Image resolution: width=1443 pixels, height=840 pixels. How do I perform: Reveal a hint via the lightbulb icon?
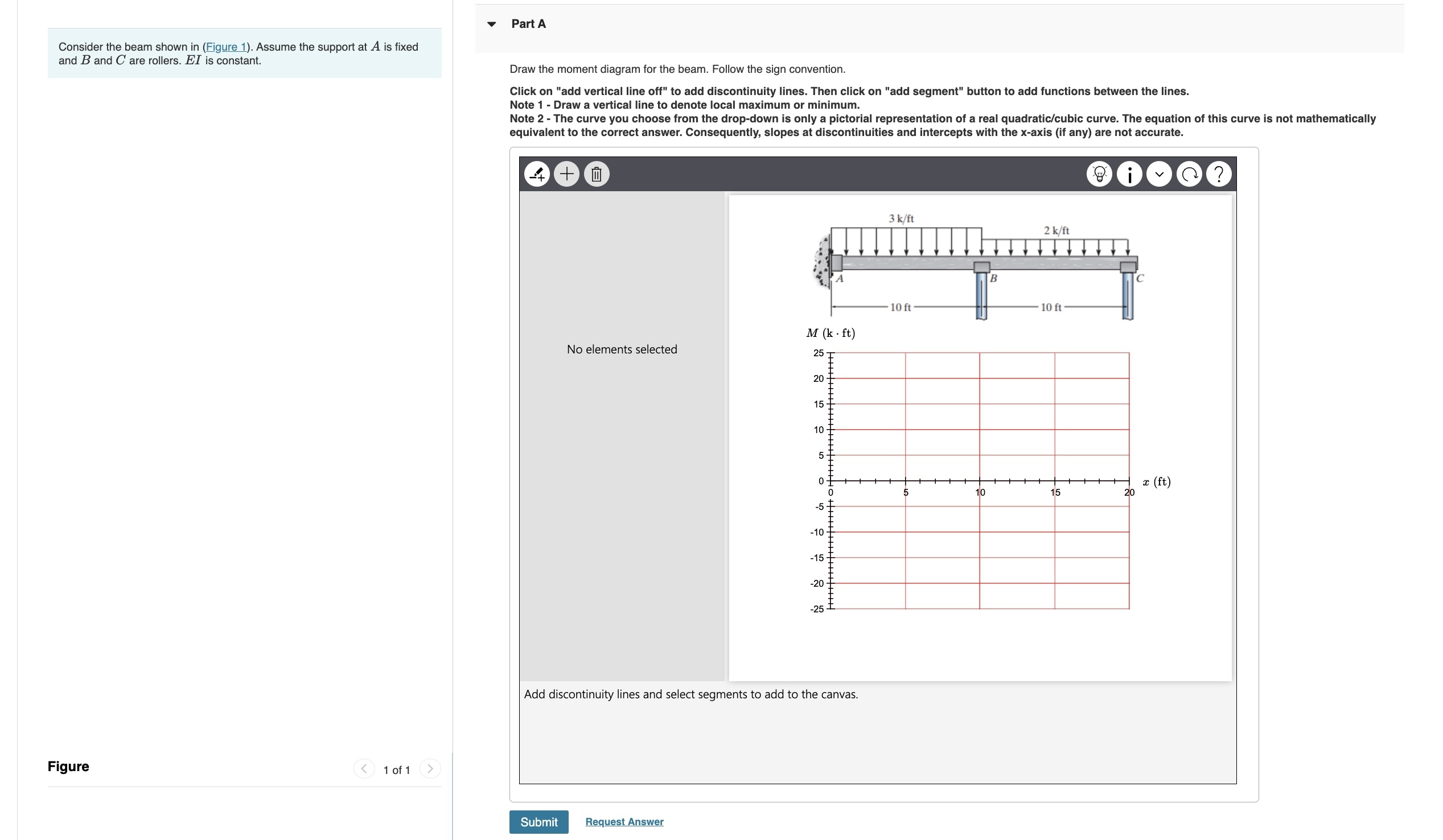pyautogui.click(x=1099, y=174)
